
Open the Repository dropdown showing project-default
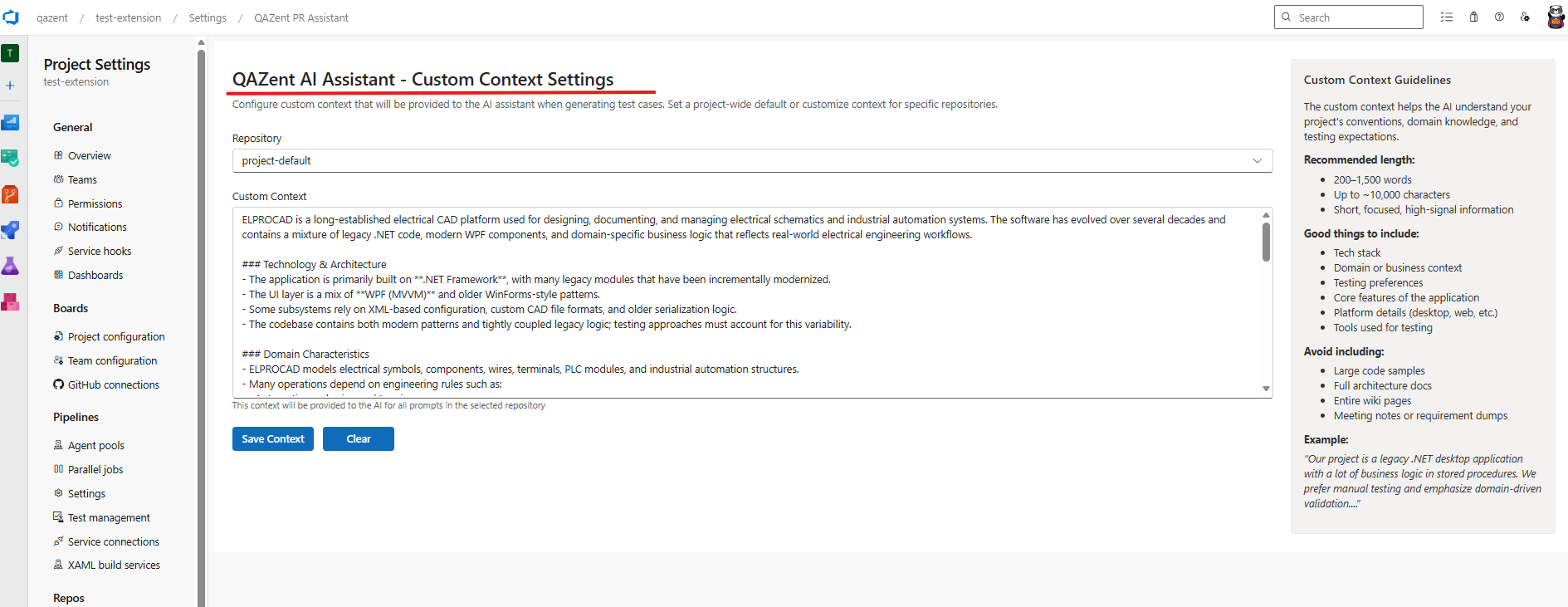click(751, 160)
